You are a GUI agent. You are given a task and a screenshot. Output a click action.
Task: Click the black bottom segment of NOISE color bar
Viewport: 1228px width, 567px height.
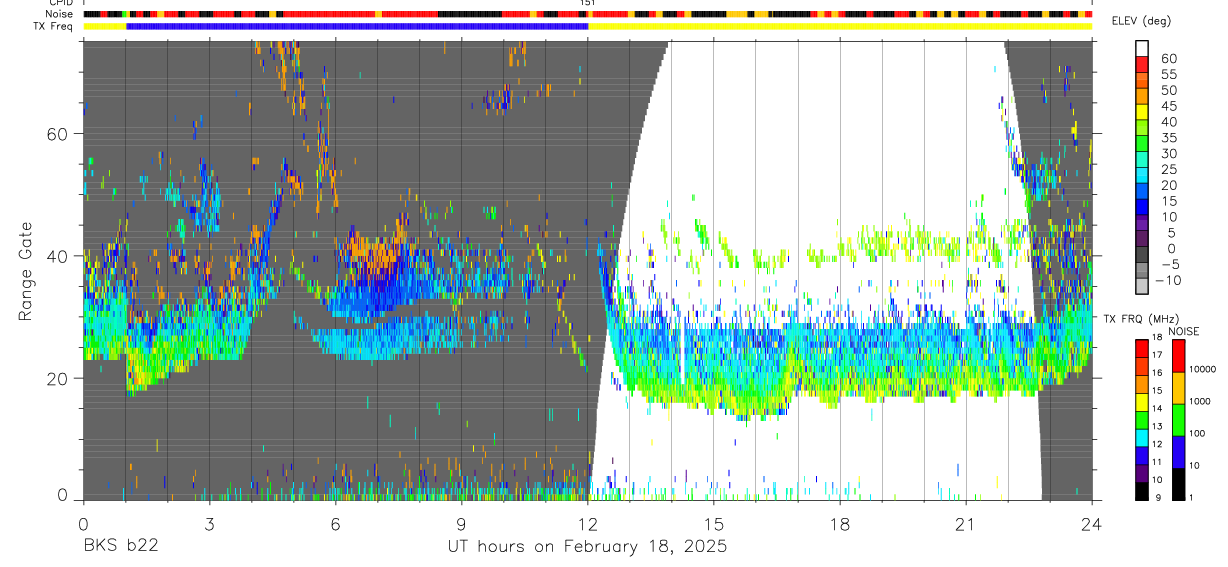pos(1178,484)
